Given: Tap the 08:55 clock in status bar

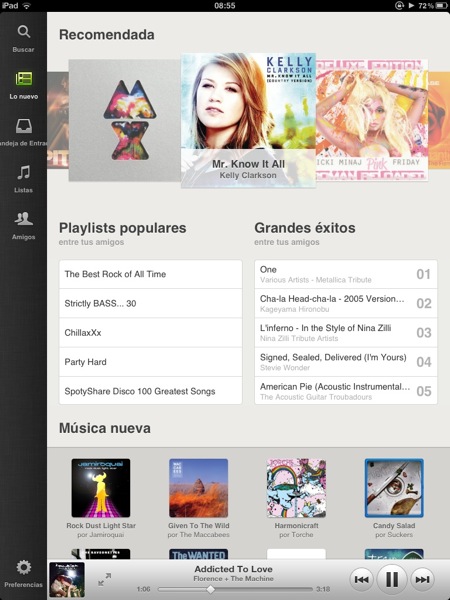Looking at the screenshot, I should pyautogui.click(x=225, y=5).
